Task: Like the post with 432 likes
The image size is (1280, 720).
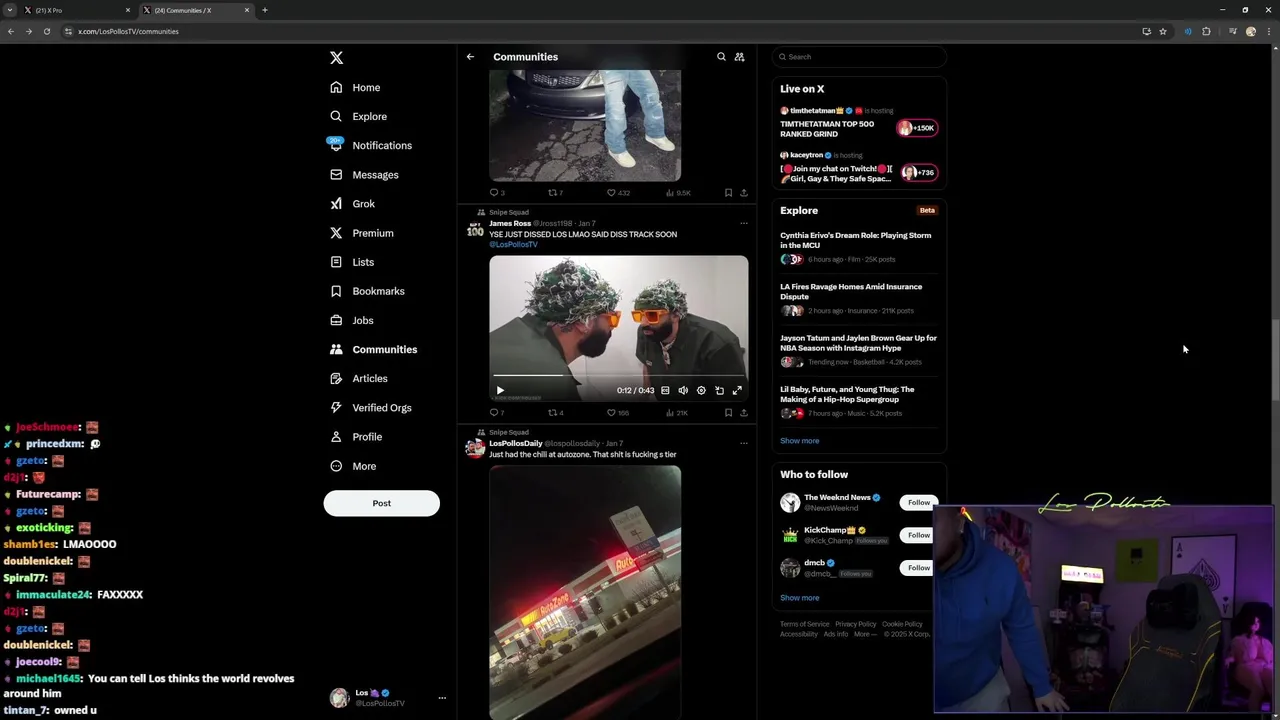Action: 618,193
